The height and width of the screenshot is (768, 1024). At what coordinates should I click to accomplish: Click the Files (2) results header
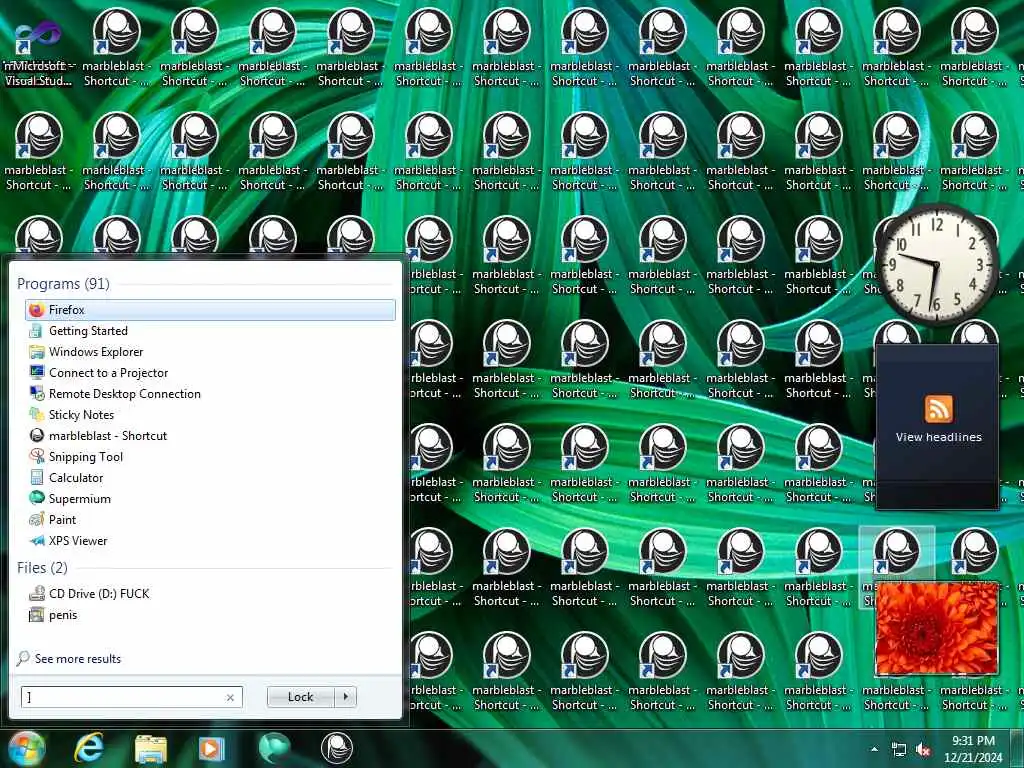tap(42, 568)
